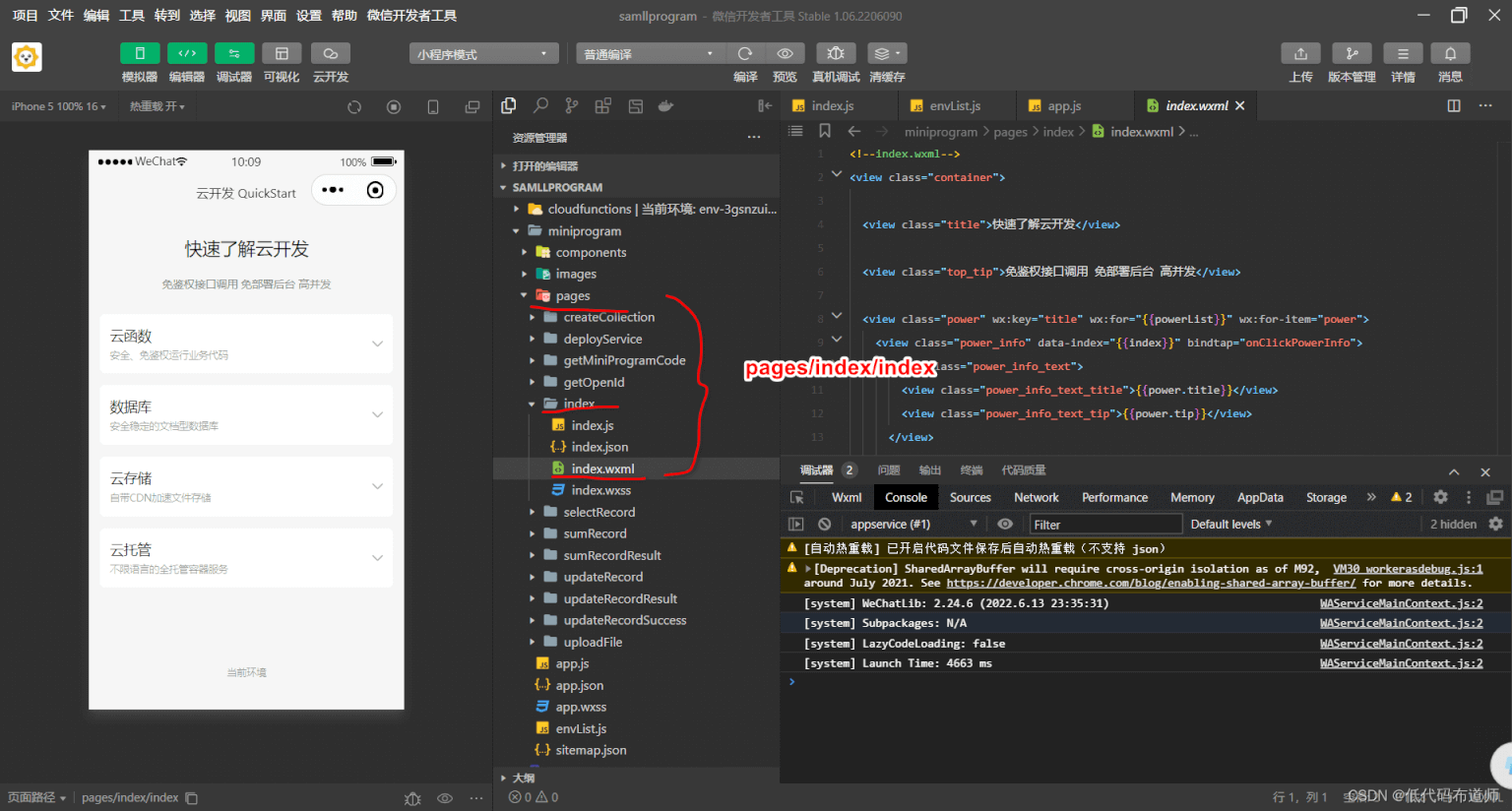Viewport: 1512px width, 811px height.
Task: Toggle console live expression eye
Action: pos(1005,525)
